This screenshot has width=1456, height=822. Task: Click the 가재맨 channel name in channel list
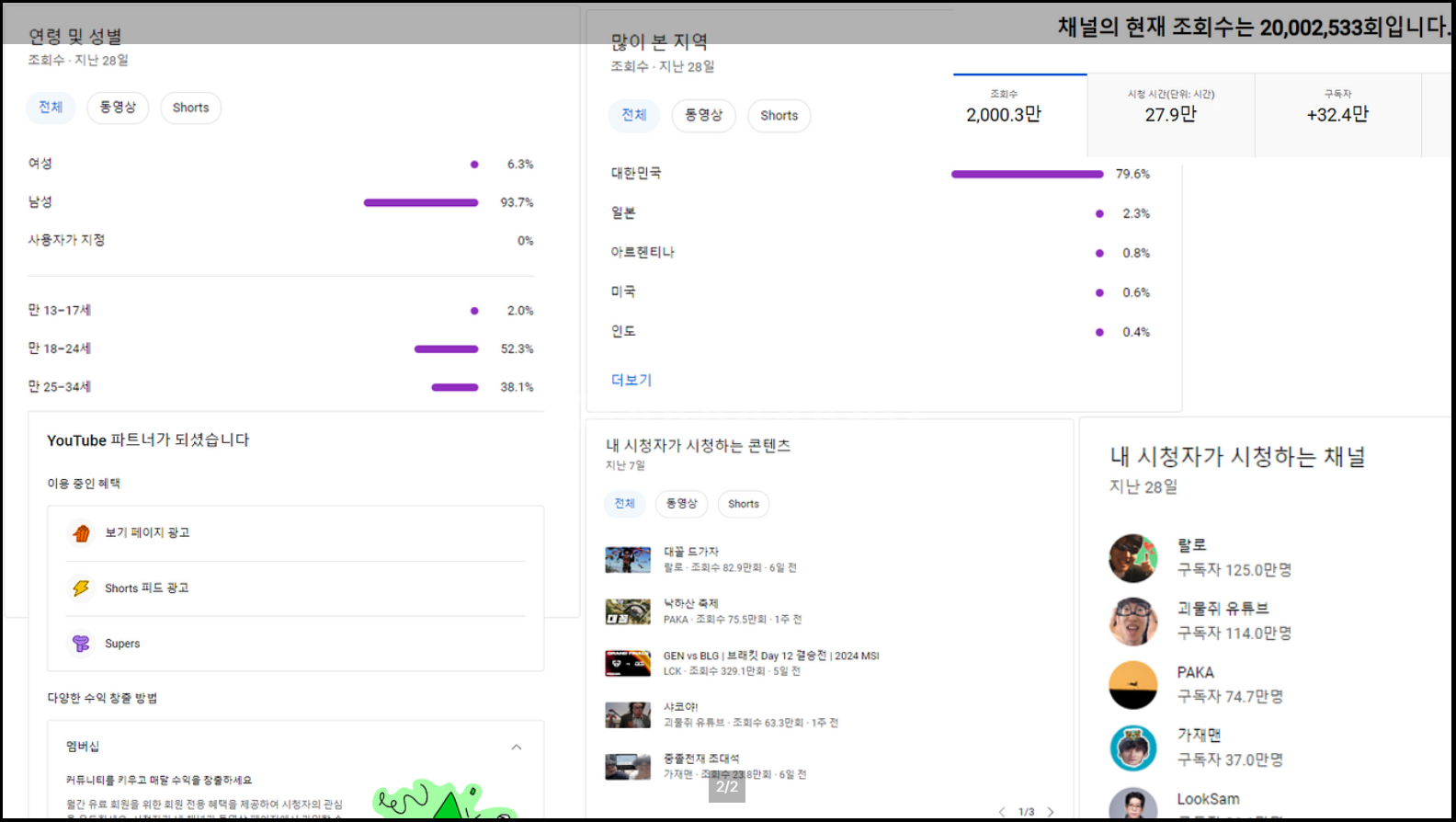click(1200, 736)
